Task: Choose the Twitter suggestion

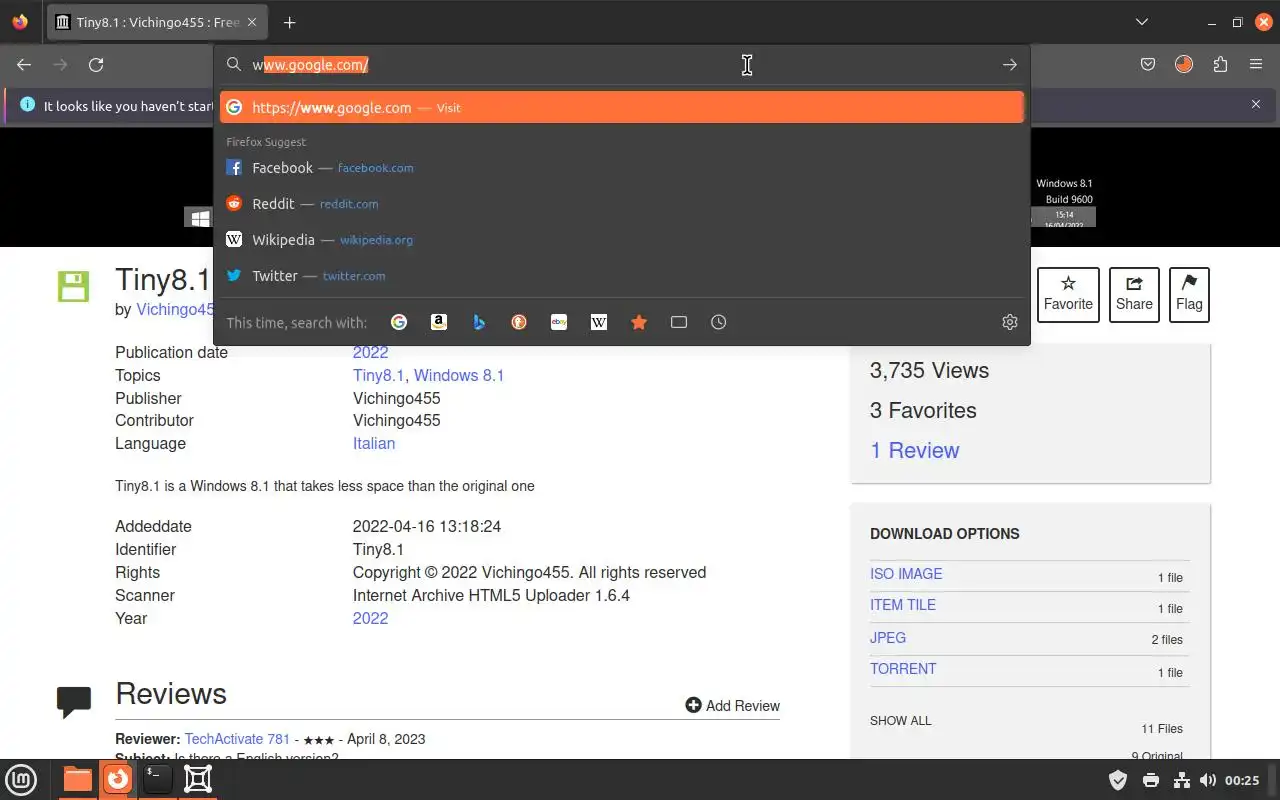Action: [622, 276]
